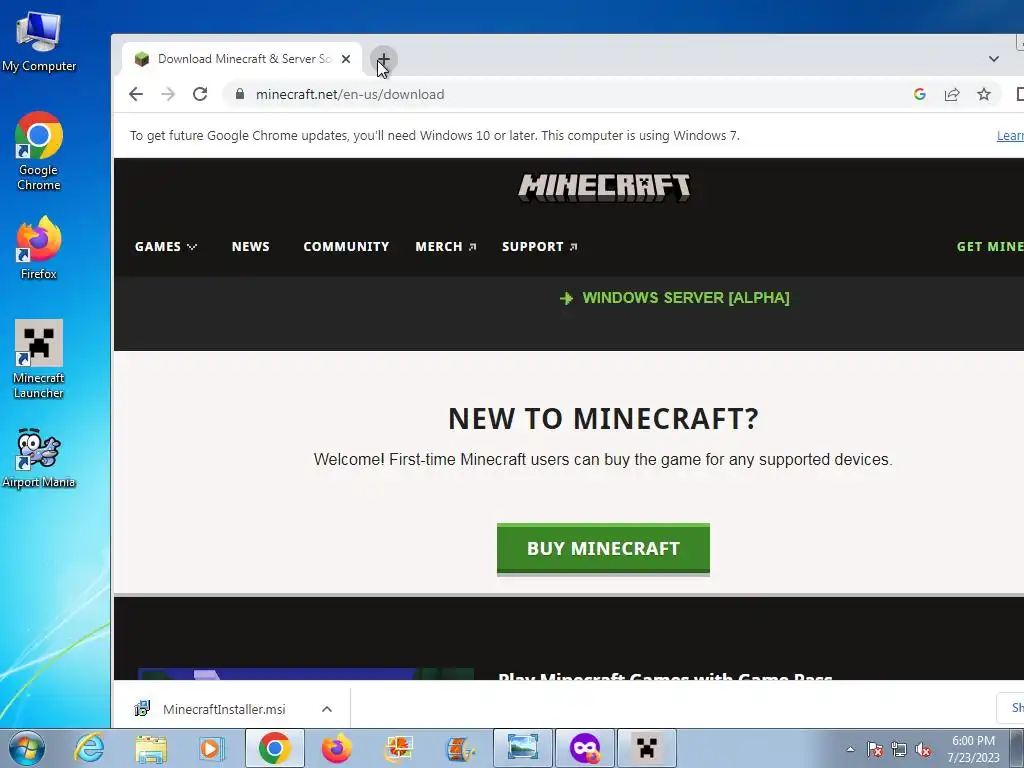Select the Airport Mania desktop shortcut
Image resolution: width=1024 pixels, height=768 pixels.
coord(39,458)
